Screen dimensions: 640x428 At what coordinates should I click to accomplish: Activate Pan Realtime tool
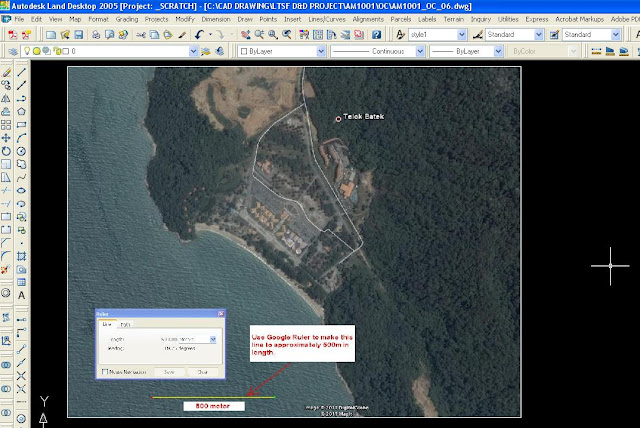click(x=245, y=35)
